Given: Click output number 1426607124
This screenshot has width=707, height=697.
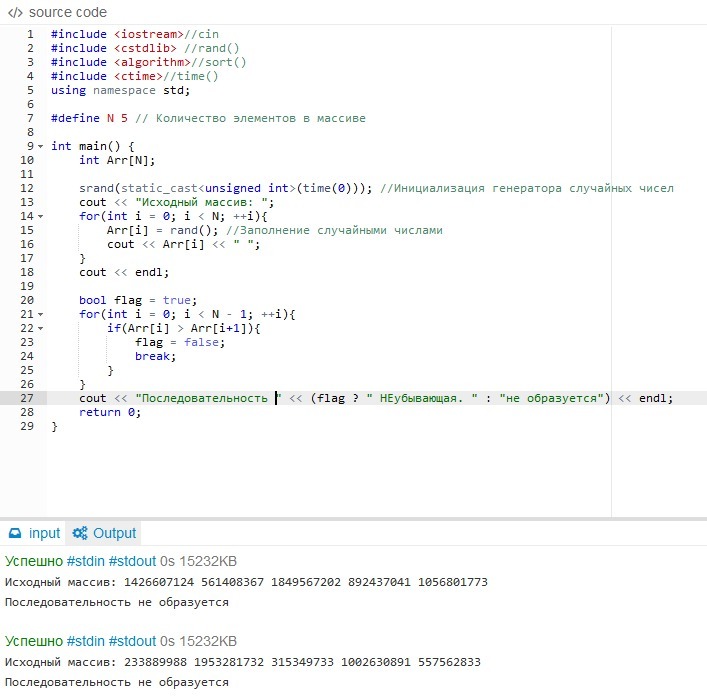Looking at the screenshot, I should coord(159,582).
